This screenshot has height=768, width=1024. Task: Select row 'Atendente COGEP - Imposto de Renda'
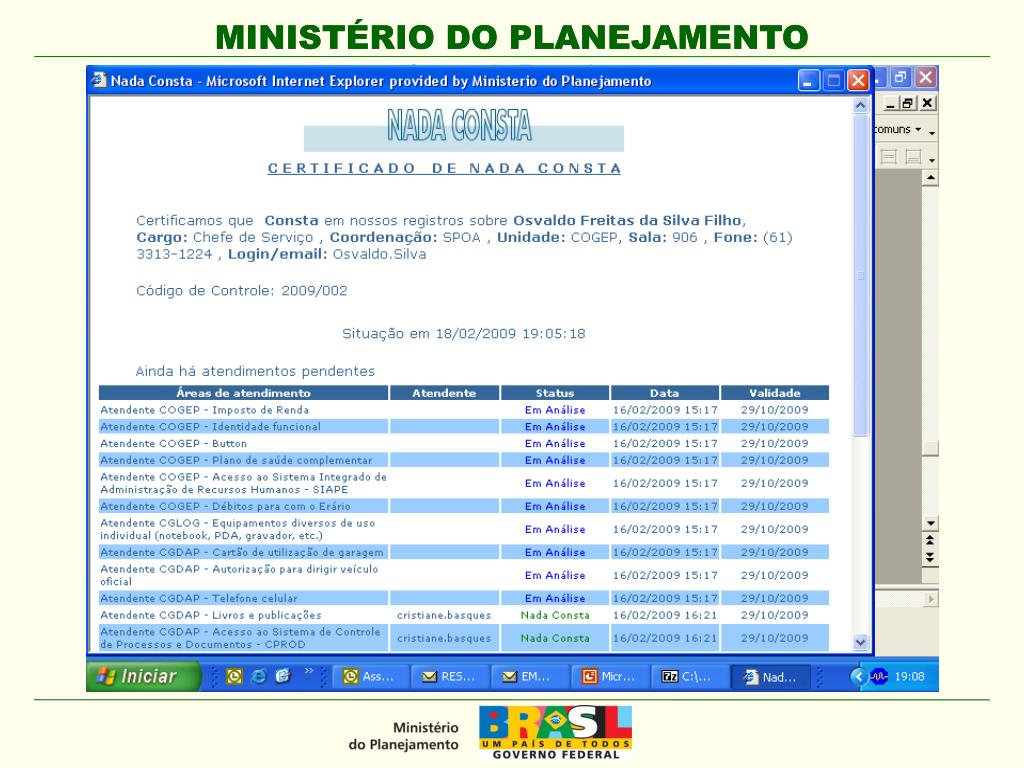point(464,410)
